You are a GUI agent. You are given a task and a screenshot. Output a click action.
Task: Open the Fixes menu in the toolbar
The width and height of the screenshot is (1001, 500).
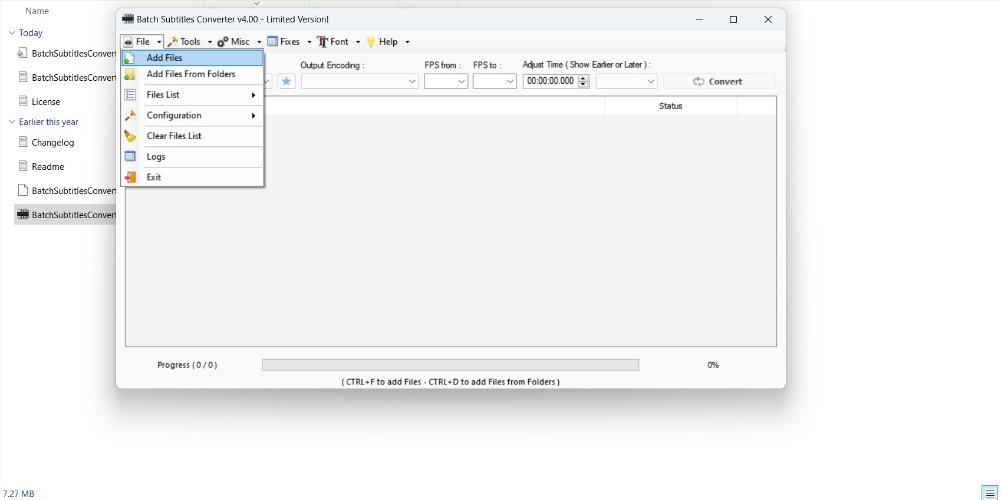tap(289, 42)
